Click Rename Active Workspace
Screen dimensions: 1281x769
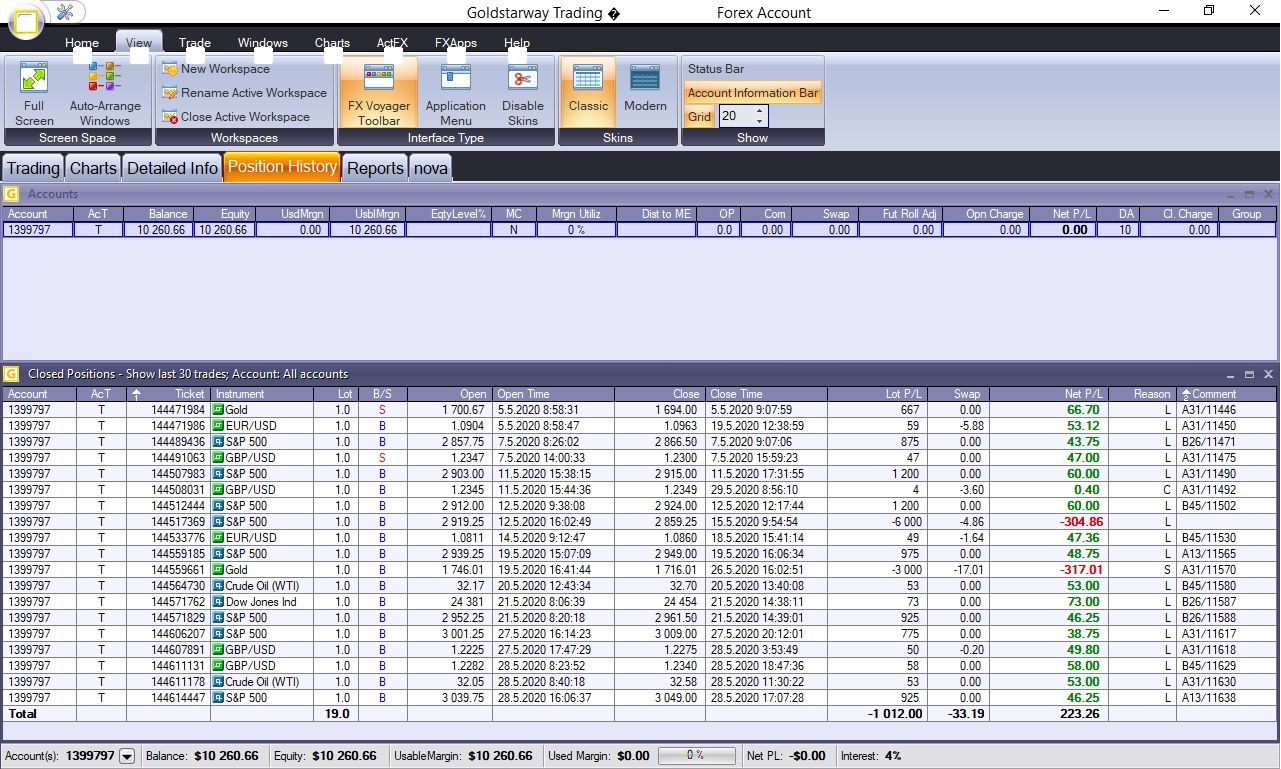245,93
